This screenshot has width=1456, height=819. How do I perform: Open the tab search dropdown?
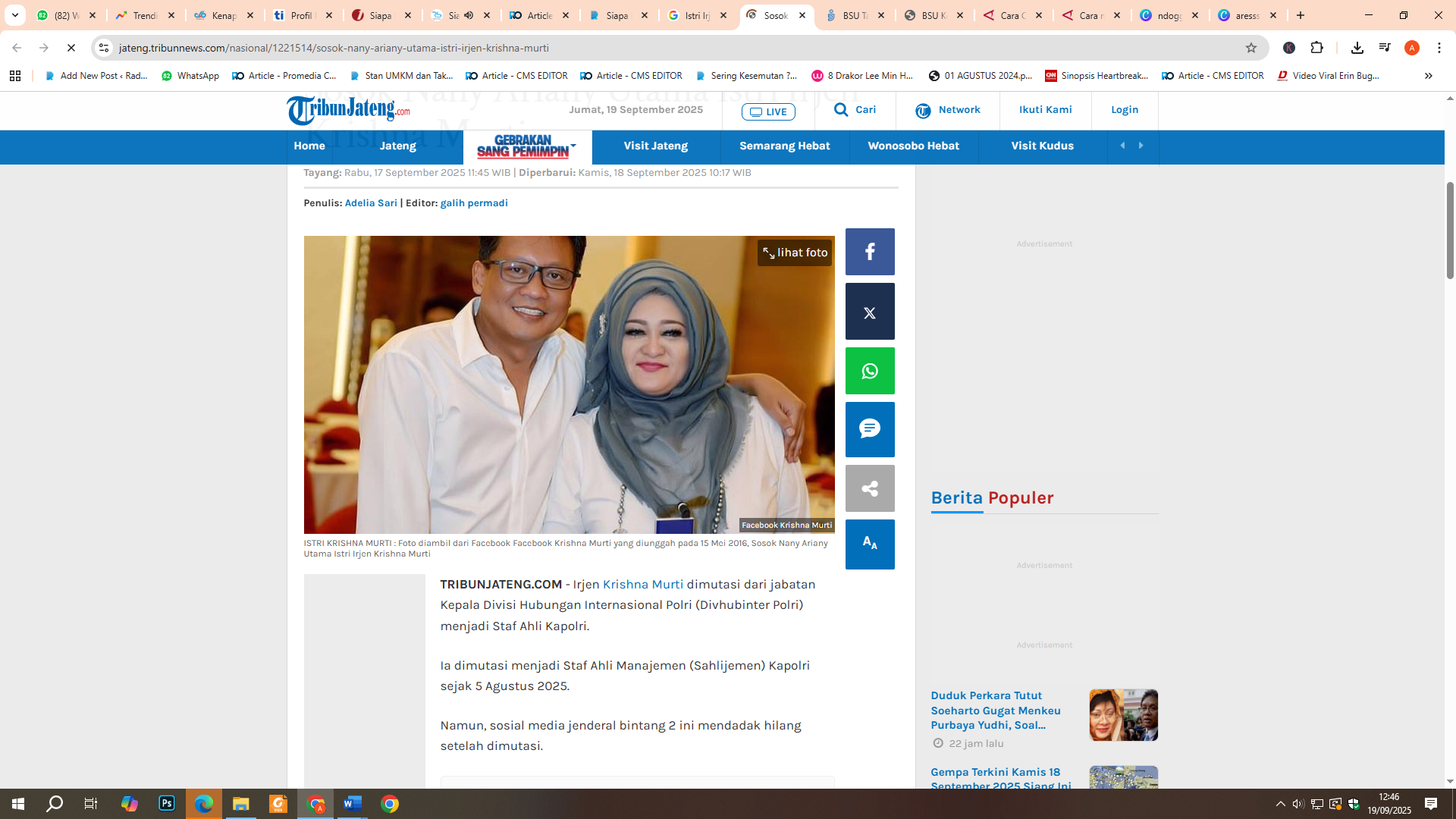coord(14,15)
